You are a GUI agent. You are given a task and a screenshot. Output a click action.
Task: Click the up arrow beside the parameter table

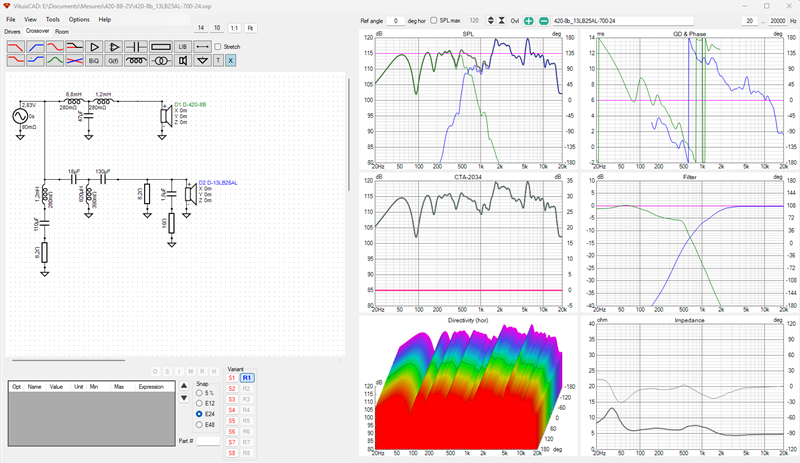[x=184, y=386]
